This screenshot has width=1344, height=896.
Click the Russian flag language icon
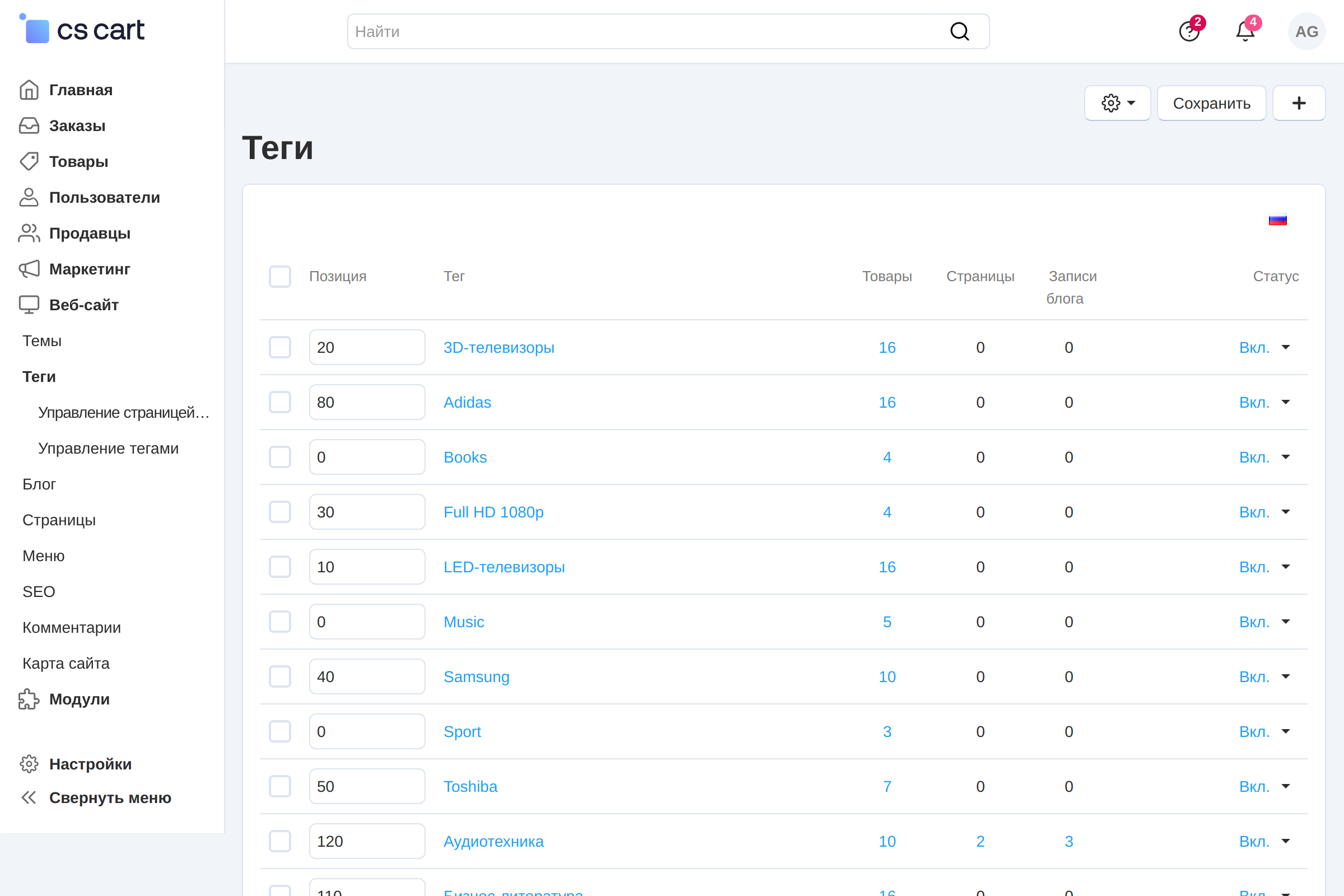tap(1278, 220)
